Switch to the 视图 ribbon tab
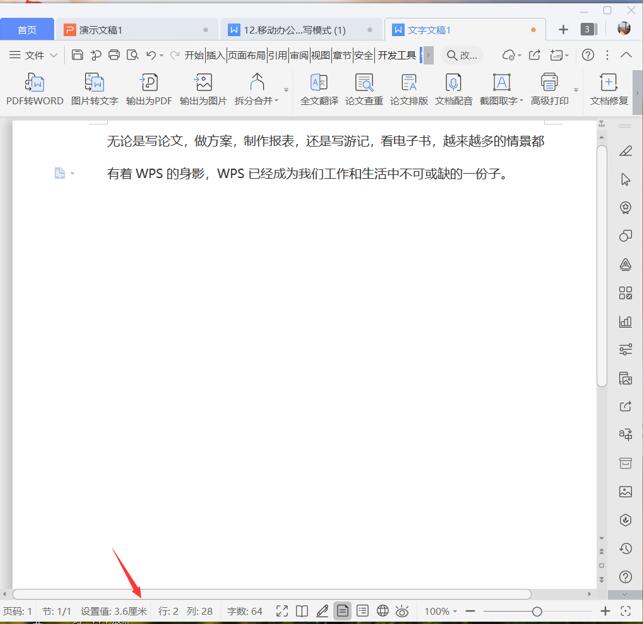Viewport: 643px width, 624px height. [321, 55]
